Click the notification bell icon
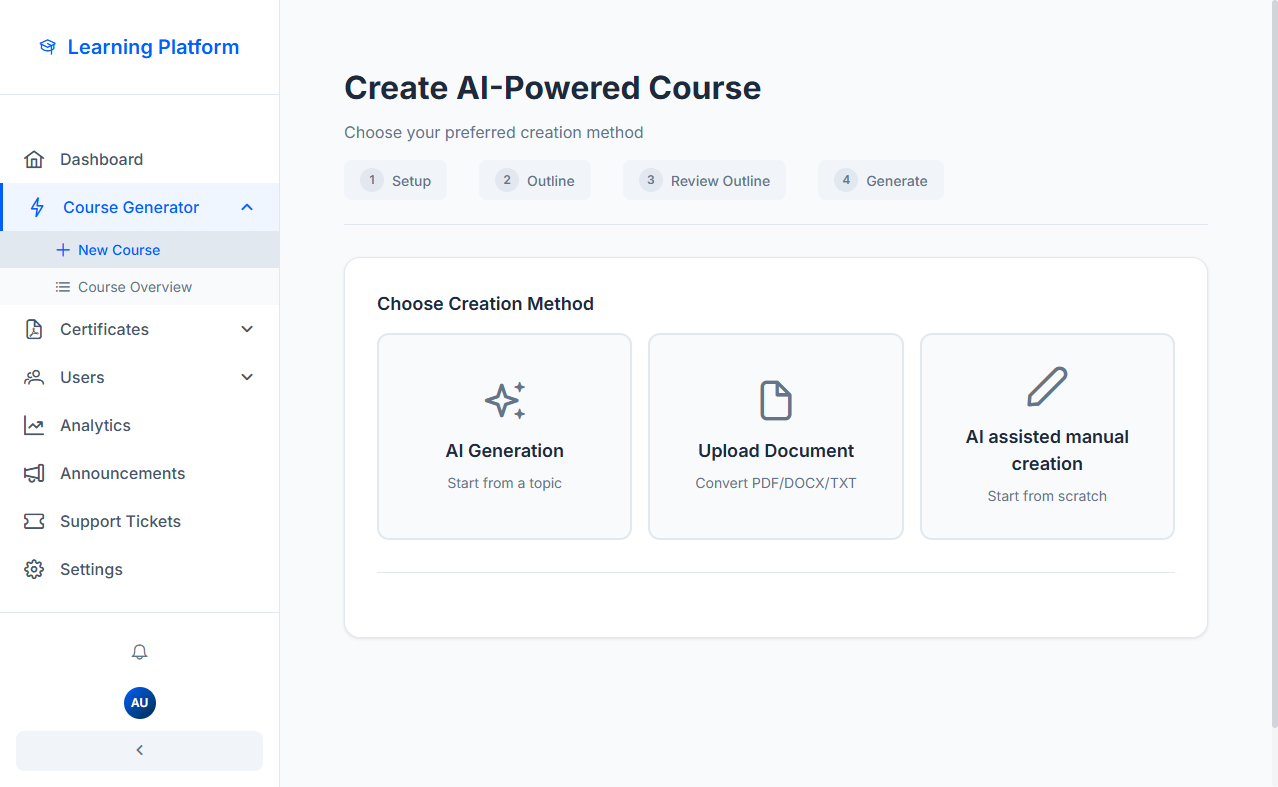 (139, 652)
